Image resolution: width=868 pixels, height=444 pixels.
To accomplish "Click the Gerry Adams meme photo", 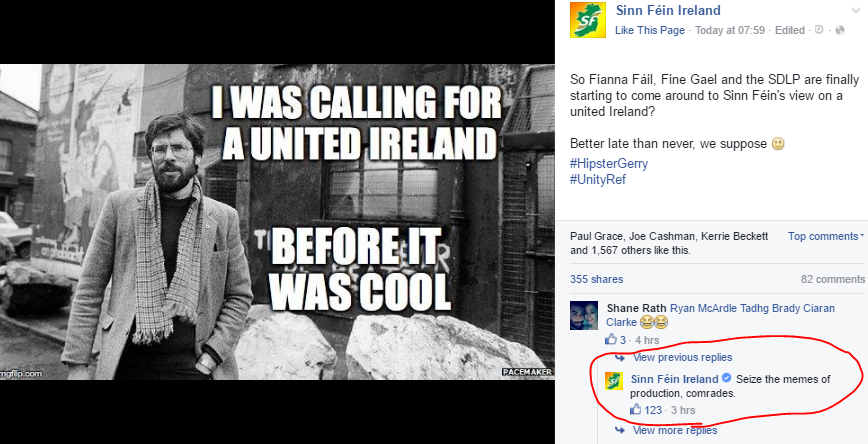I will [277, 222].
